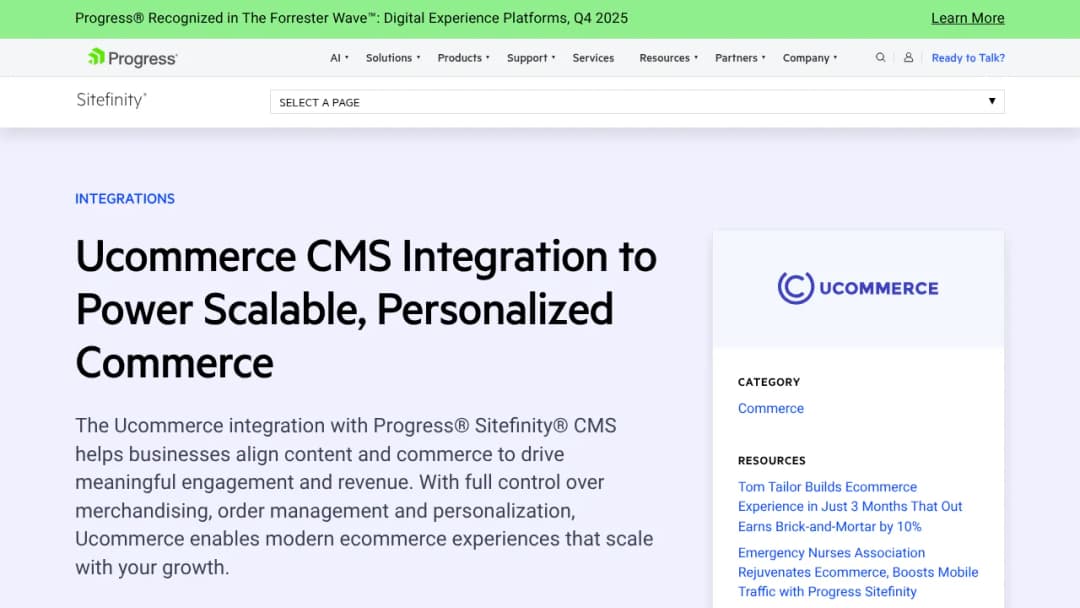Expand the Products menu
This screenshot has width=1080, height=608.
coord(464,58)
